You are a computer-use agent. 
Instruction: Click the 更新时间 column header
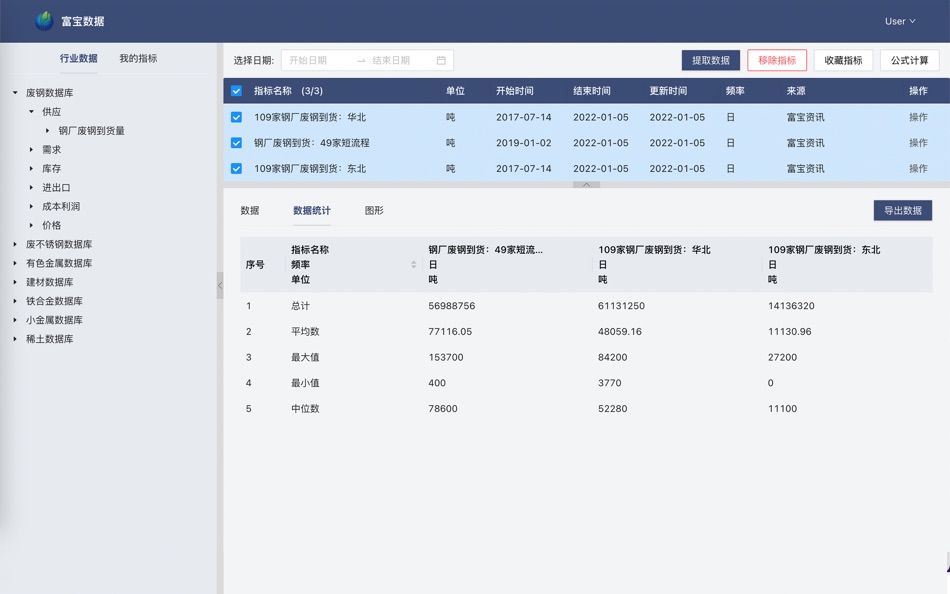pyautogui.click(x=668, y=91)
